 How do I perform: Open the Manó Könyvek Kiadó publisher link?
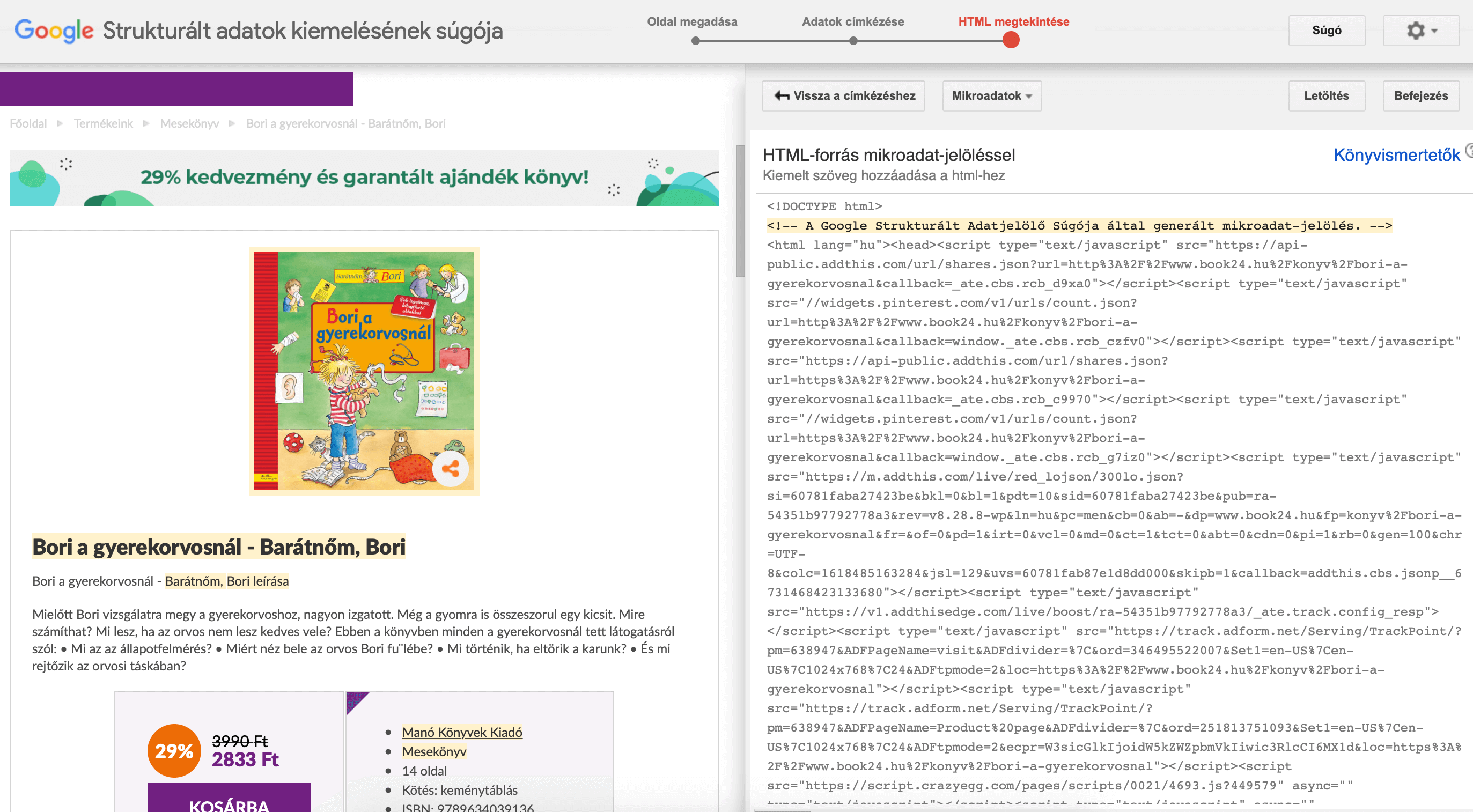tap(462, 732)
